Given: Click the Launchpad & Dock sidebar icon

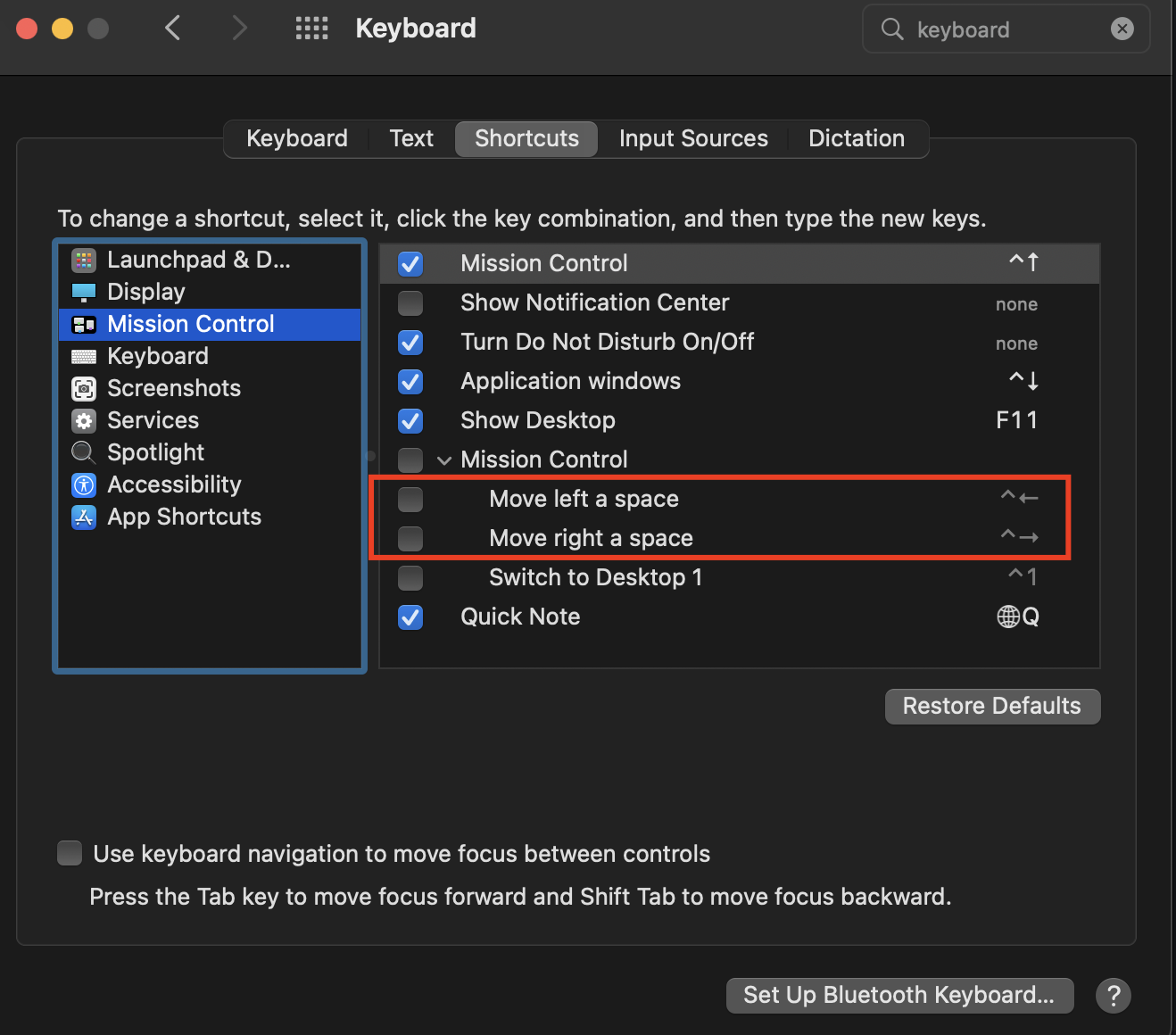Looking at the screenshot, I should tap(84, 261).
